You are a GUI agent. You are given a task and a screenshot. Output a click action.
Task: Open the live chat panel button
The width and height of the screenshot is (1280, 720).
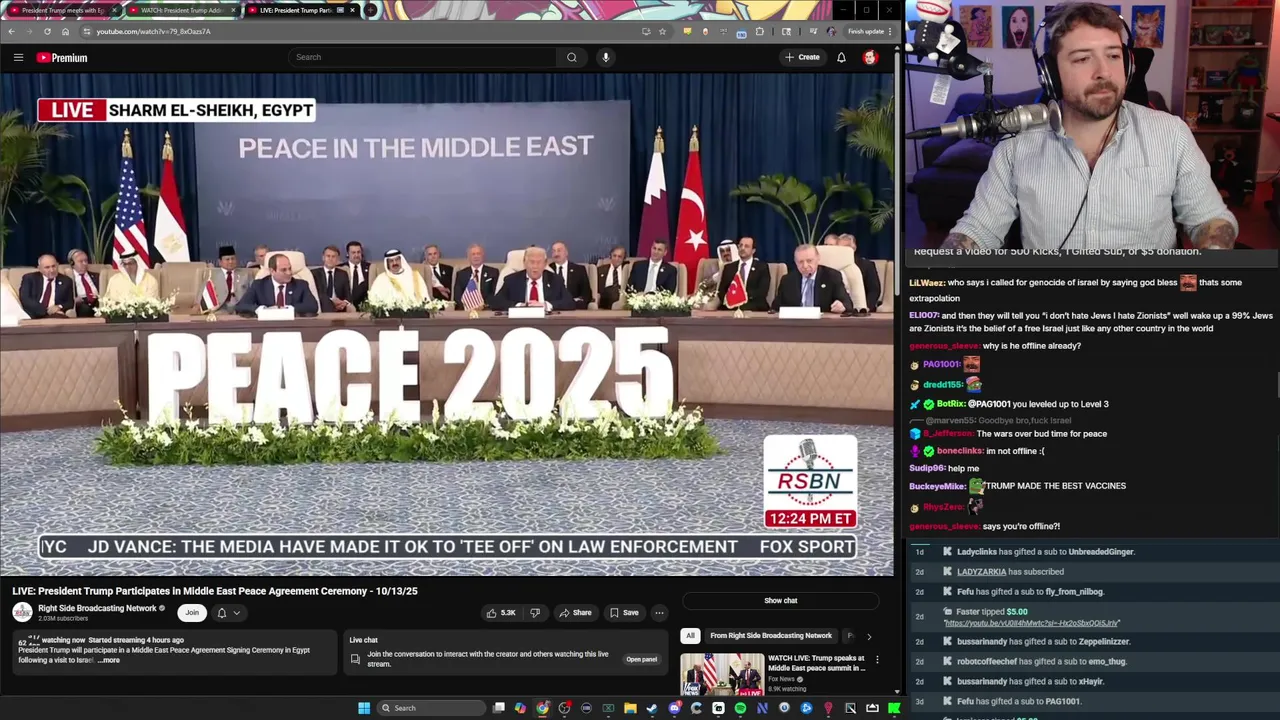click(x=641, y=660)
